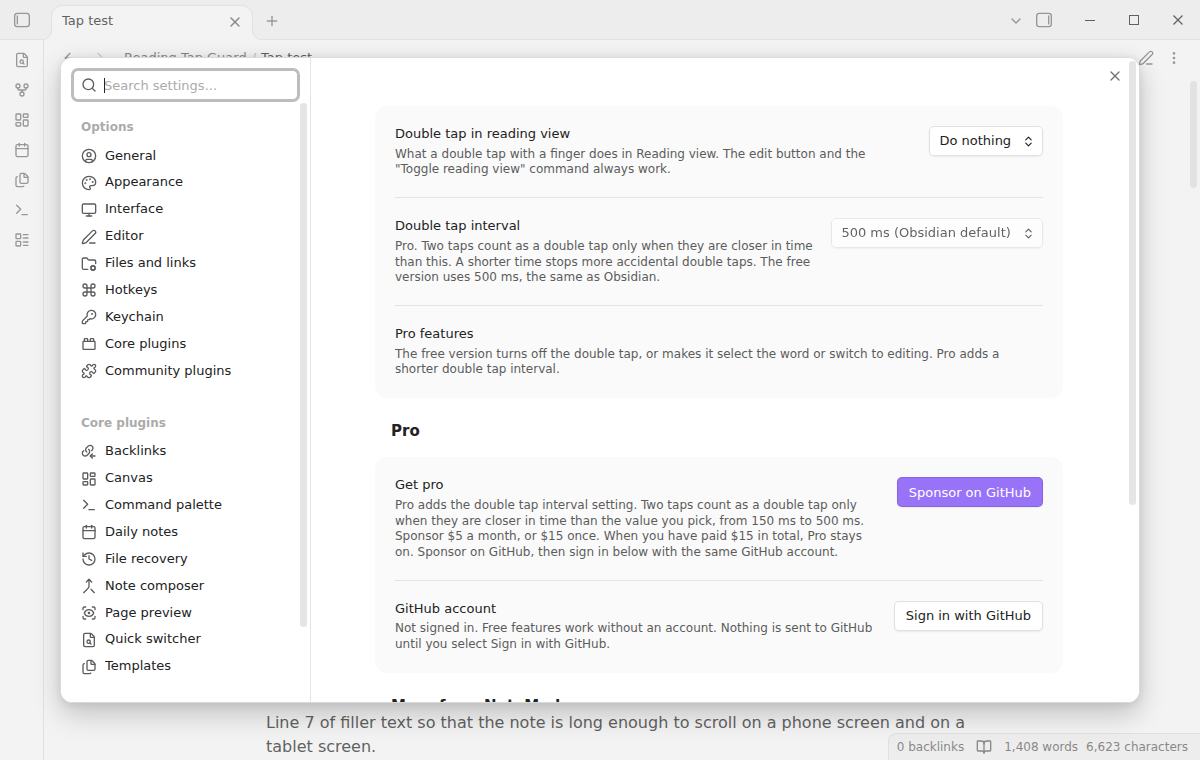1200x760 pixels.
Task: Open graph view ribbon icon
Action: (x=22, y=90)
